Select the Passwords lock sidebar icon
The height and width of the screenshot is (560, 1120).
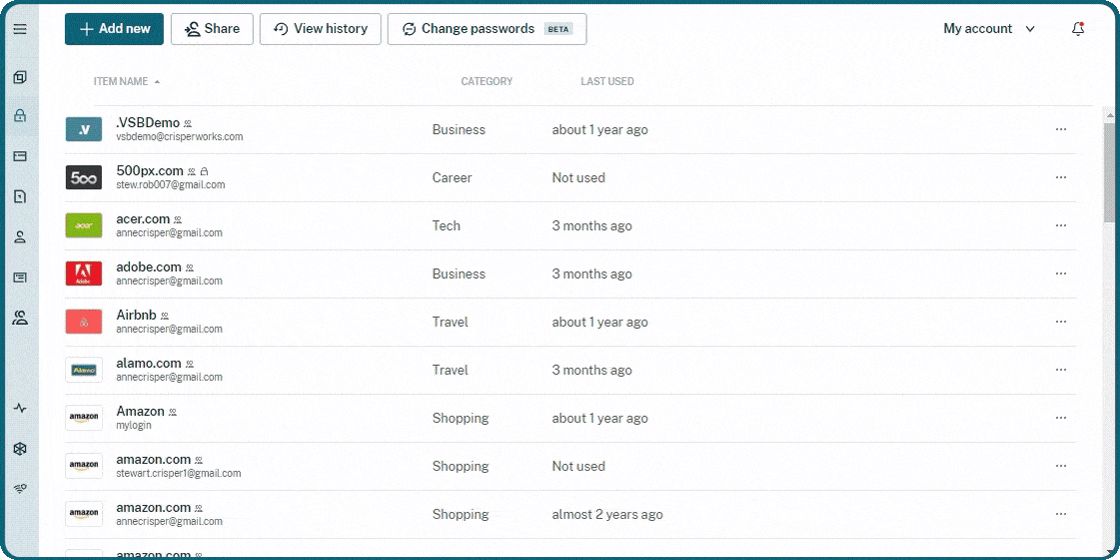coord(20,116)
